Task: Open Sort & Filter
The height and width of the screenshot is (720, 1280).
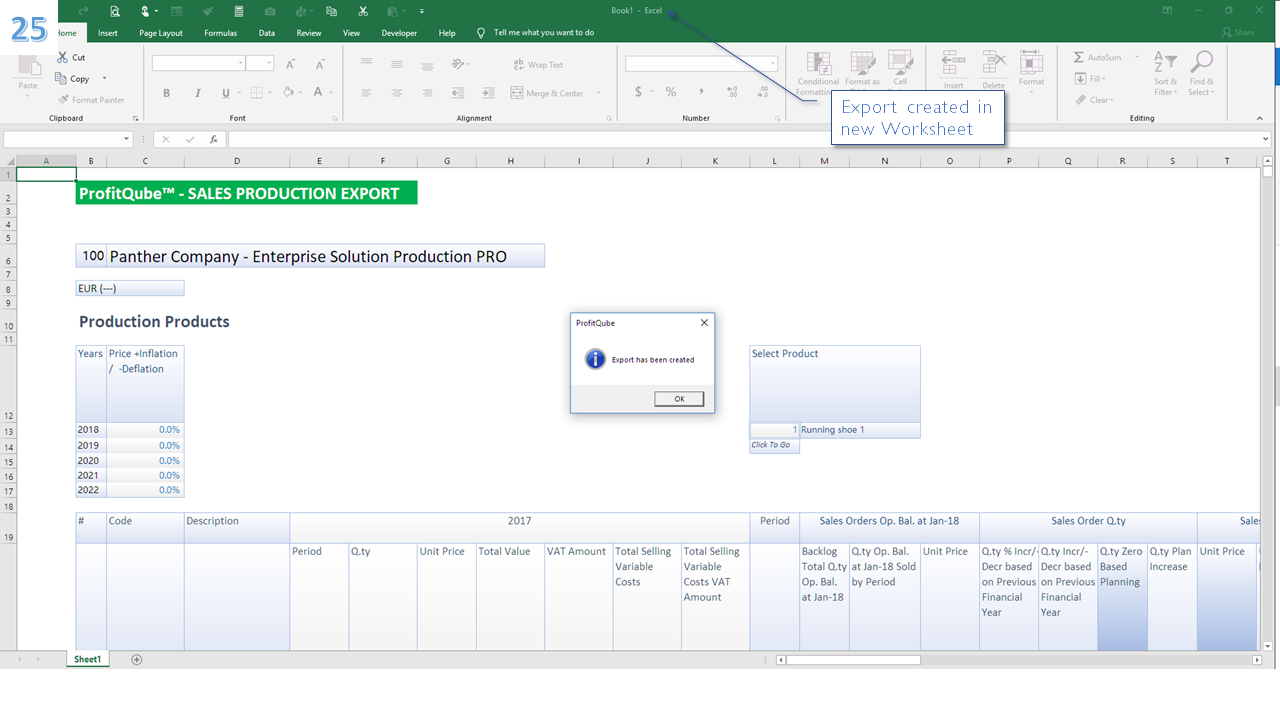Action: (x=1166, y=74)
